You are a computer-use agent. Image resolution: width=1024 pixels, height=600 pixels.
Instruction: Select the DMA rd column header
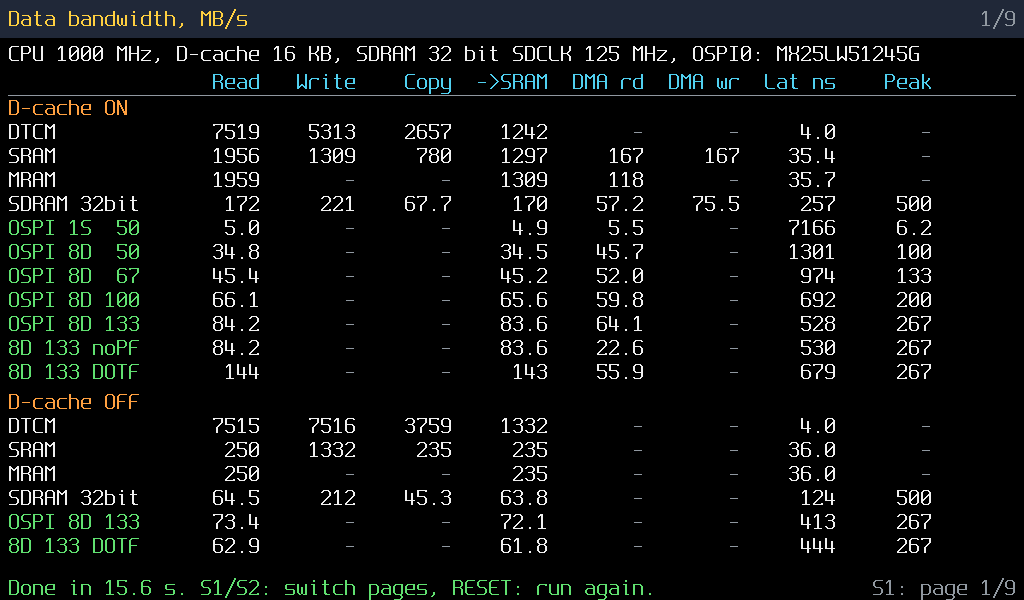[607, 82]
